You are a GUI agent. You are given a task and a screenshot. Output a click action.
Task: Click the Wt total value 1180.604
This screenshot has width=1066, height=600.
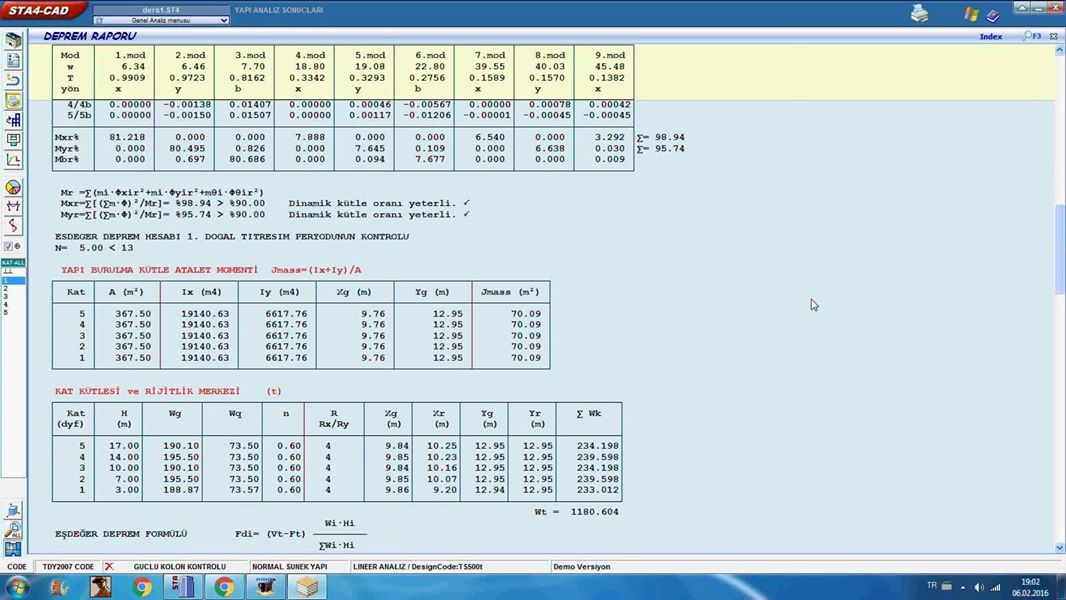click(x=594, y=512)
